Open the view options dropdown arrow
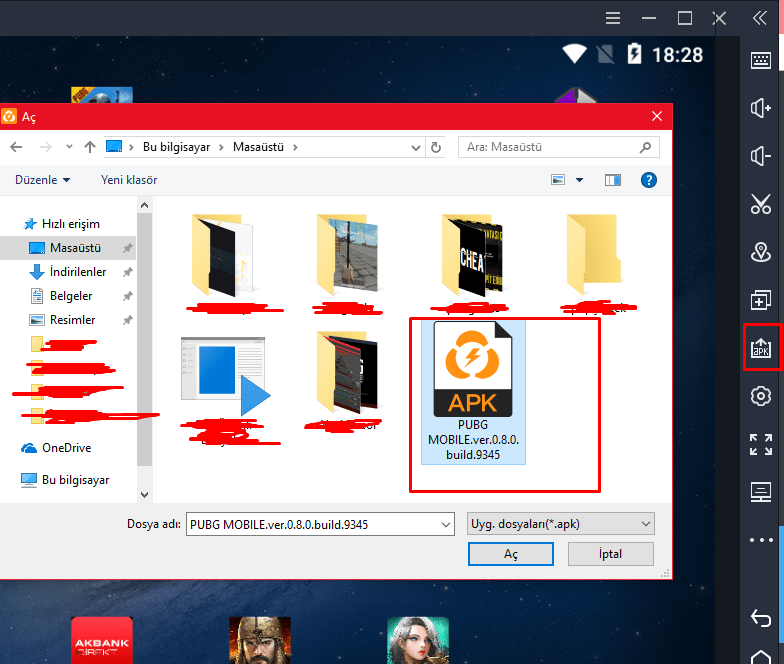Viewport: 784px width, 664px height. tap(580, 180)
